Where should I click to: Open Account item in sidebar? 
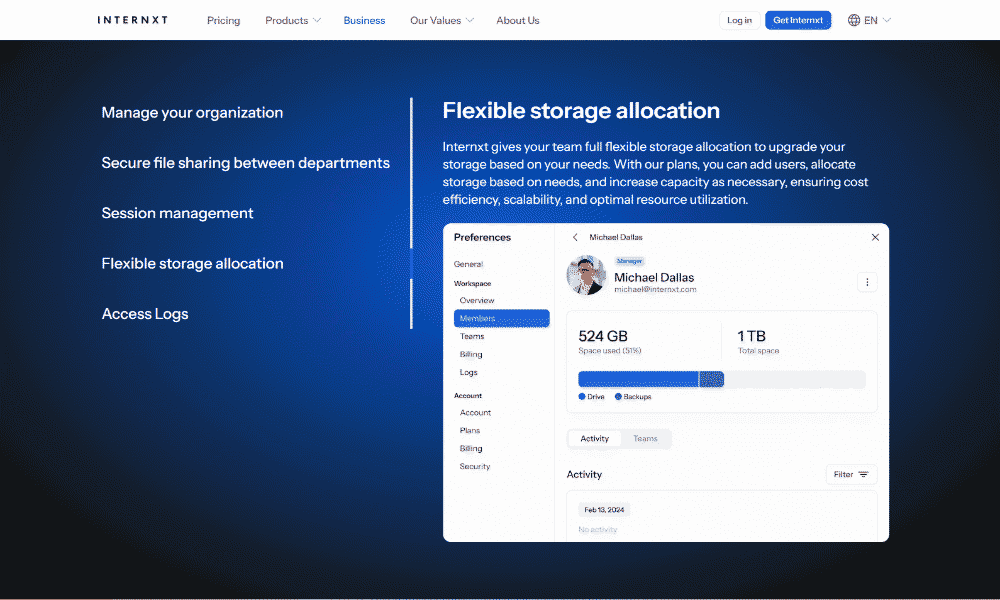click(475, 413)
